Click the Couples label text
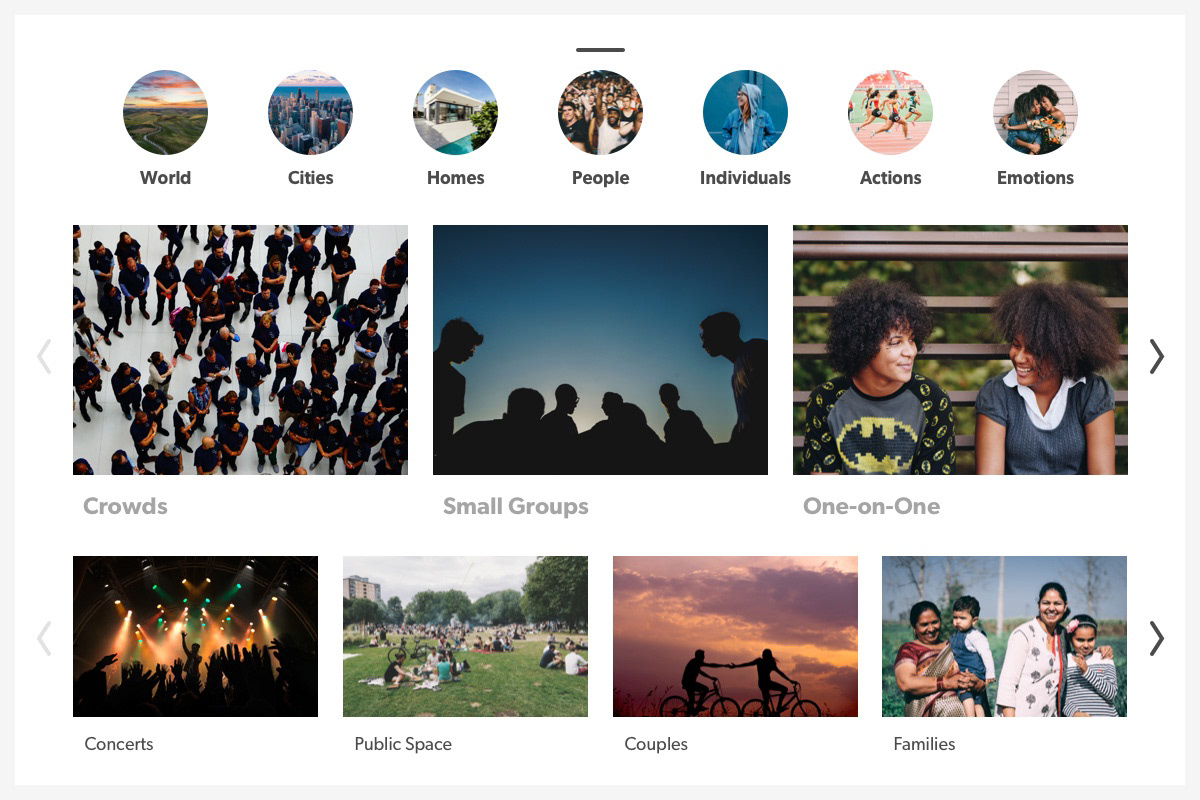 point(656,744)
